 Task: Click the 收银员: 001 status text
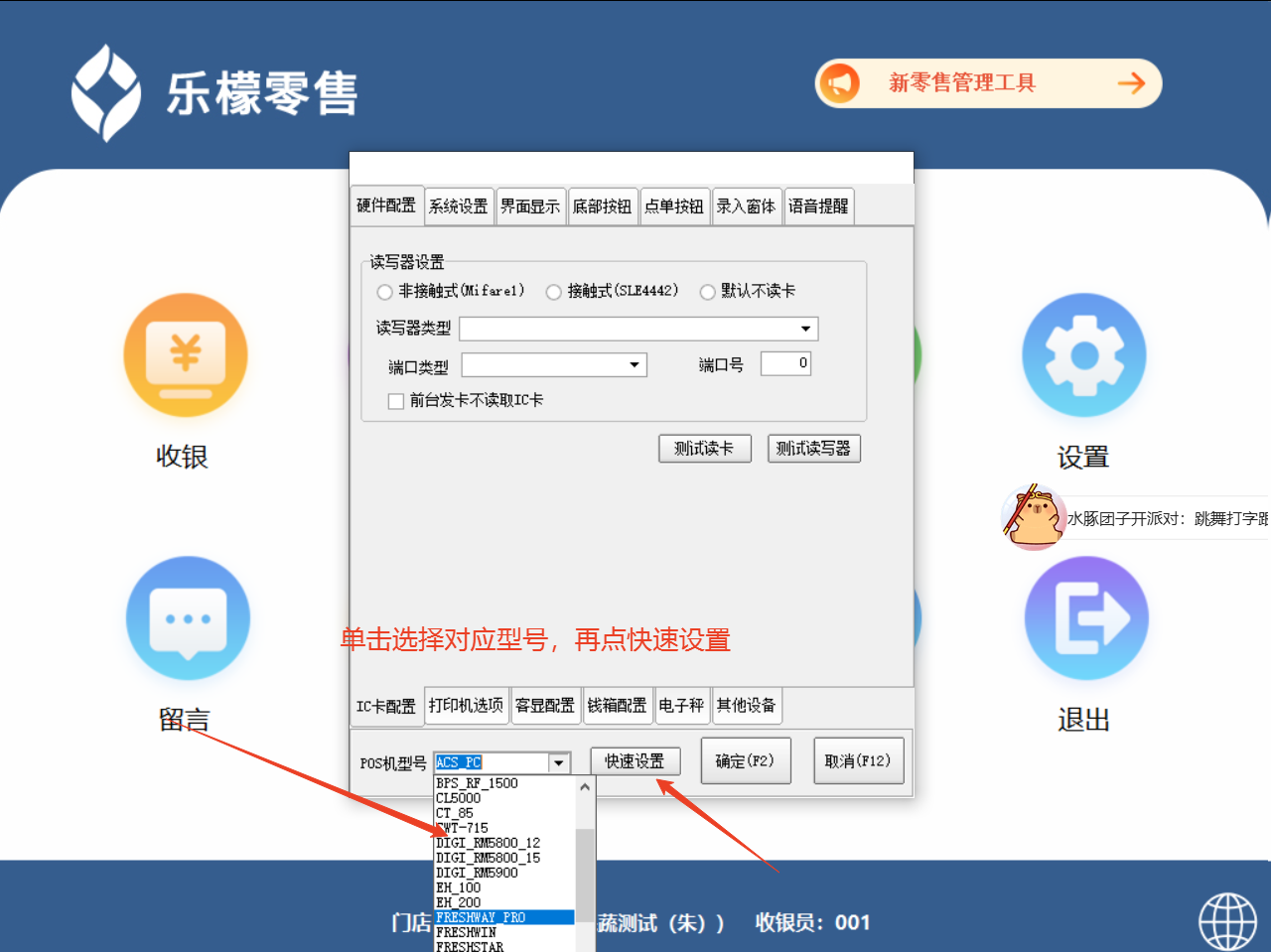[x=813, y=922]
